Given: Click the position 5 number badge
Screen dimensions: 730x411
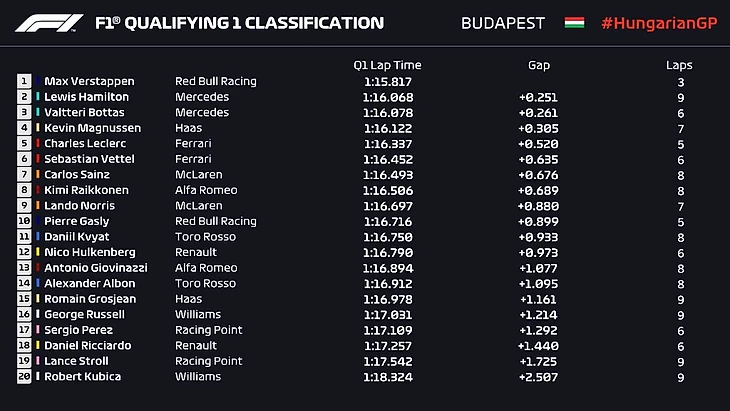Looking at the screenshot, I should tap(24, 143).
